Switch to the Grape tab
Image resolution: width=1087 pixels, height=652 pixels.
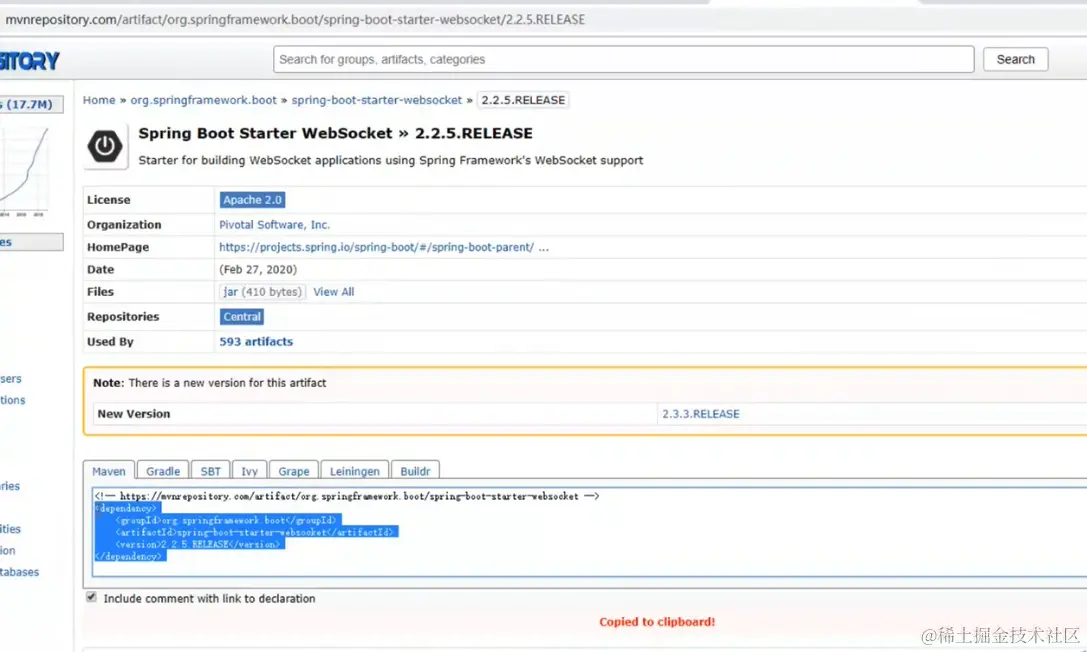(x=294, y=470)
